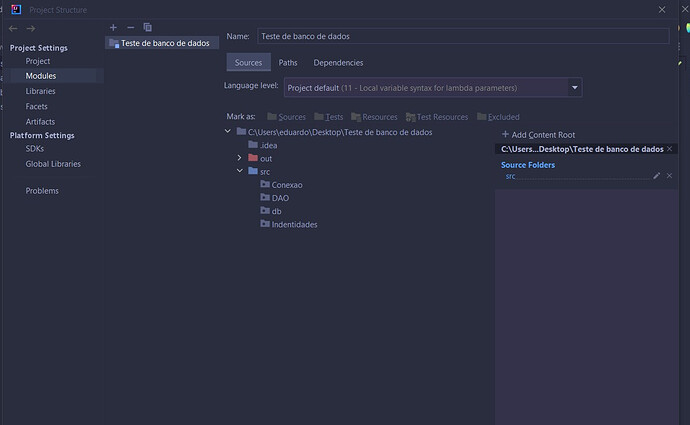Switch to the Paths tab

288,62
